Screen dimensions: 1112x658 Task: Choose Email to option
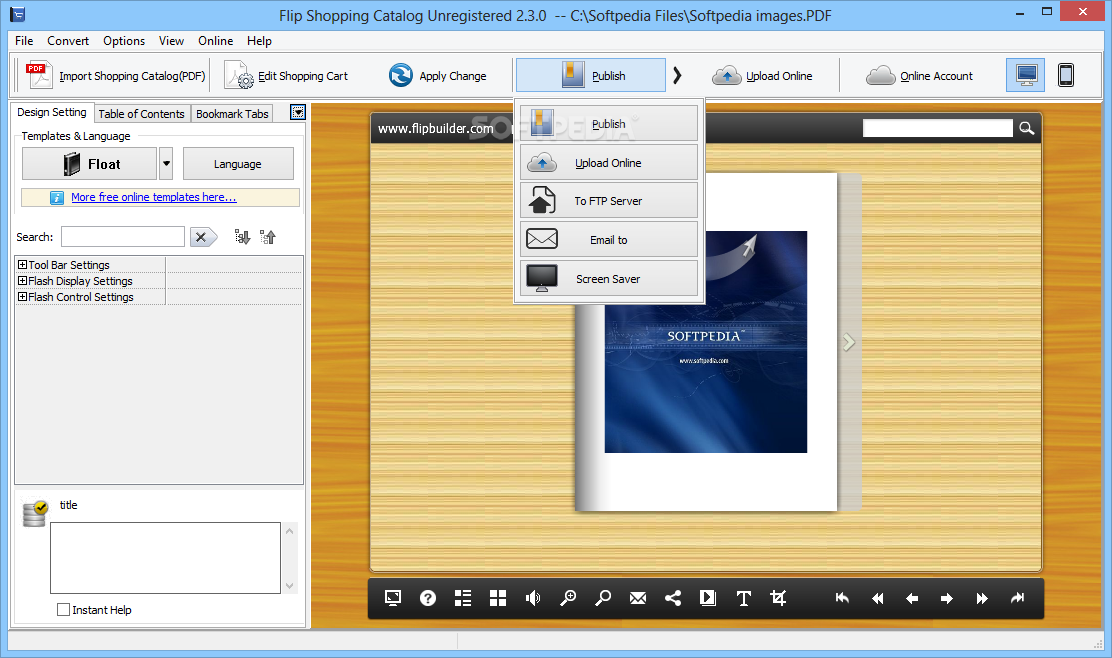click(608, 240)
